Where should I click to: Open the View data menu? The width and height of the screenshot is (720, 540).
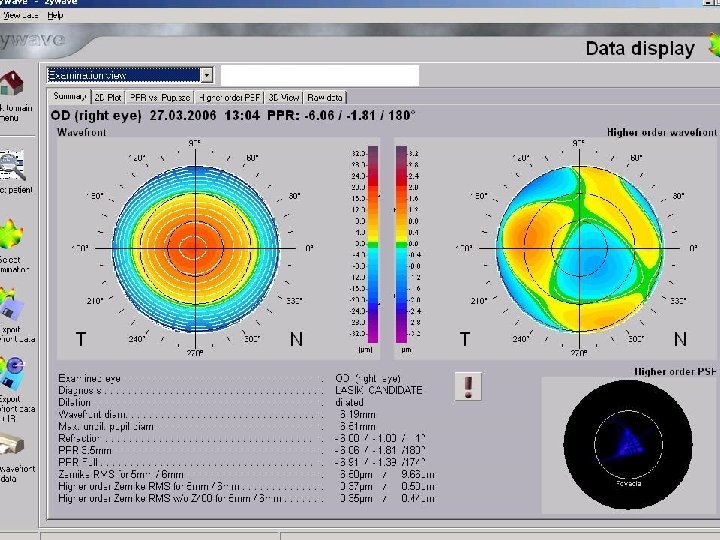point(19,15)
